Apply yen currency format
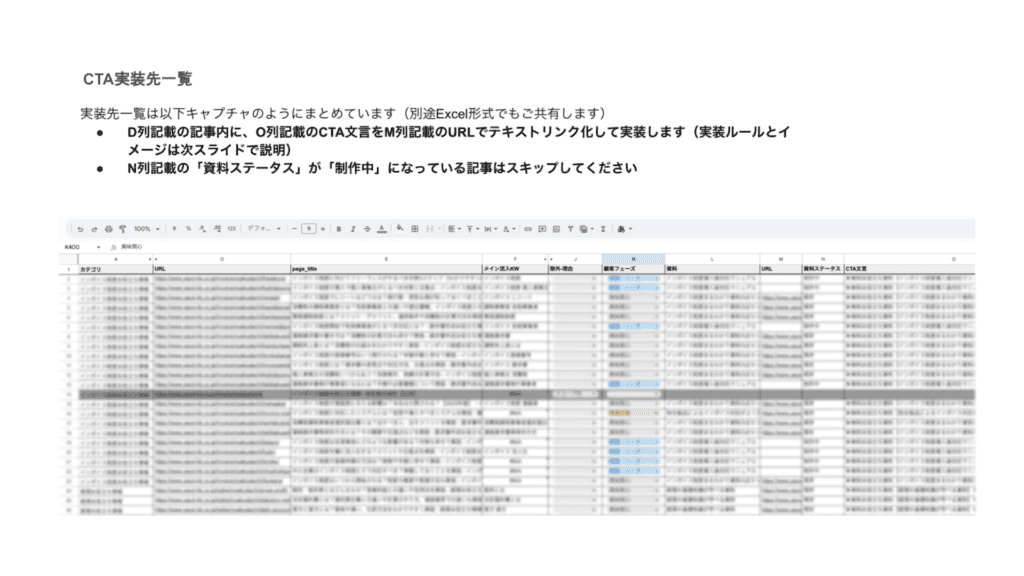This screenshot has width=1024, height=576. point(174,229)
